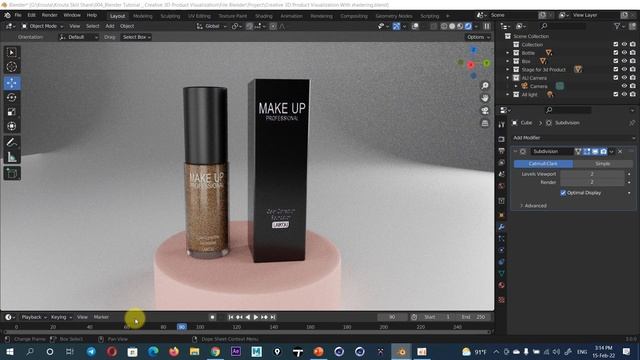Open the Global transform orientation dropdown
Viewport: 640px width, 360px height.
point(211,26)
